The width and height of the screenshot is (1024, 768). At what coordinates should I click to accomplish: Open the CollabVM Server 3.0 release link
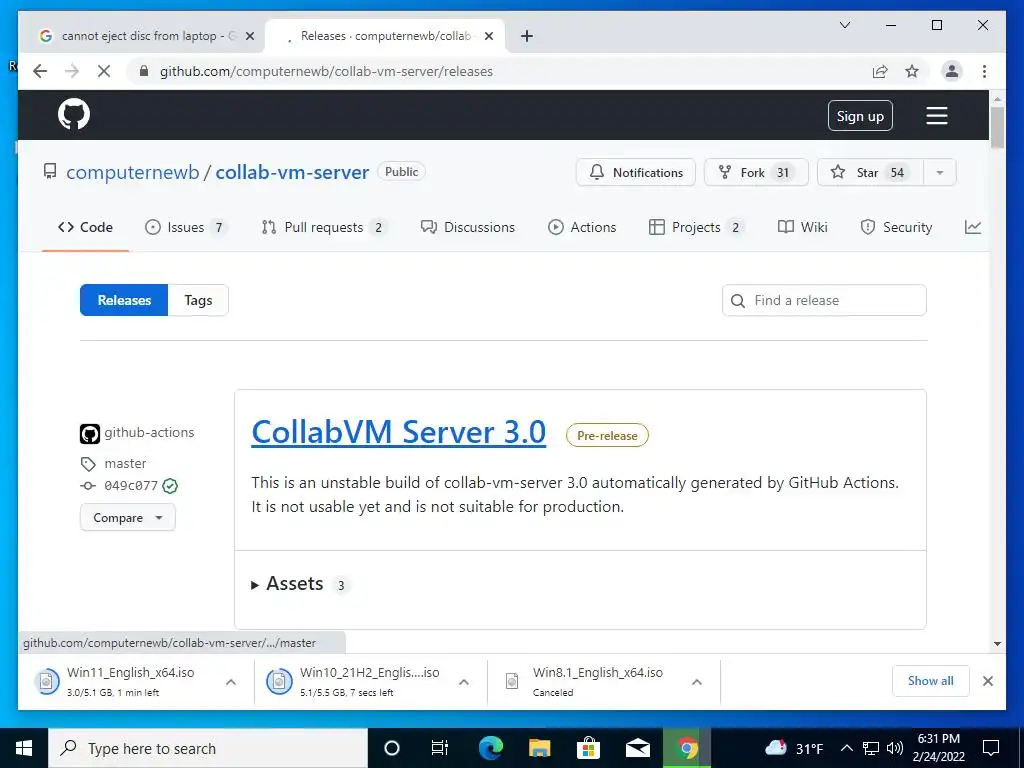[x=398, y=432]
